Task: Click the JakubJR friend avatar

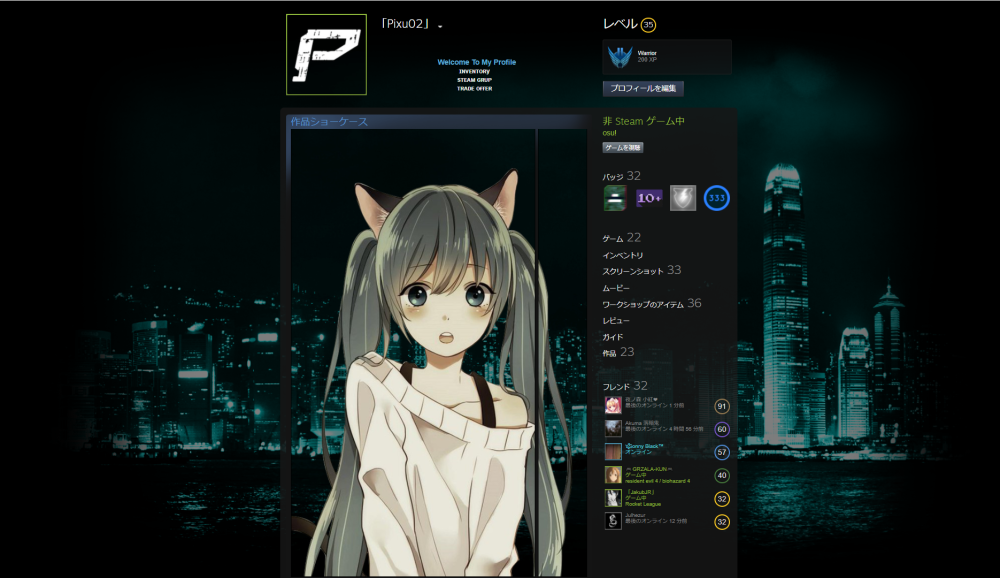Action: point(612,498)
